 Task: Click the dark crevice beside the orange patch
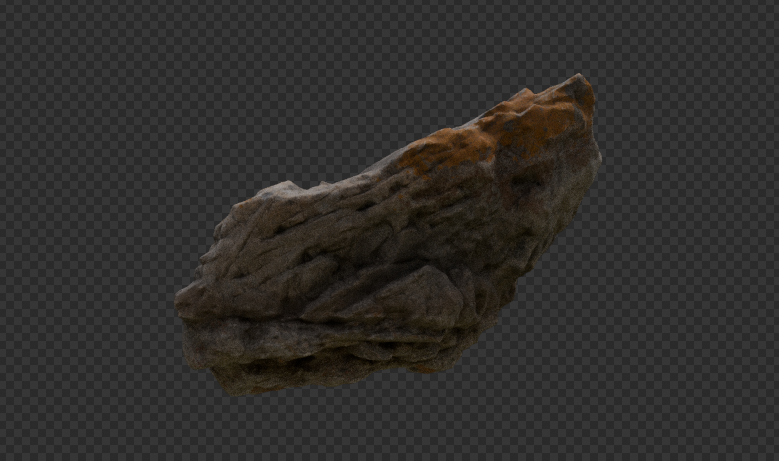(x=520, y=180)
